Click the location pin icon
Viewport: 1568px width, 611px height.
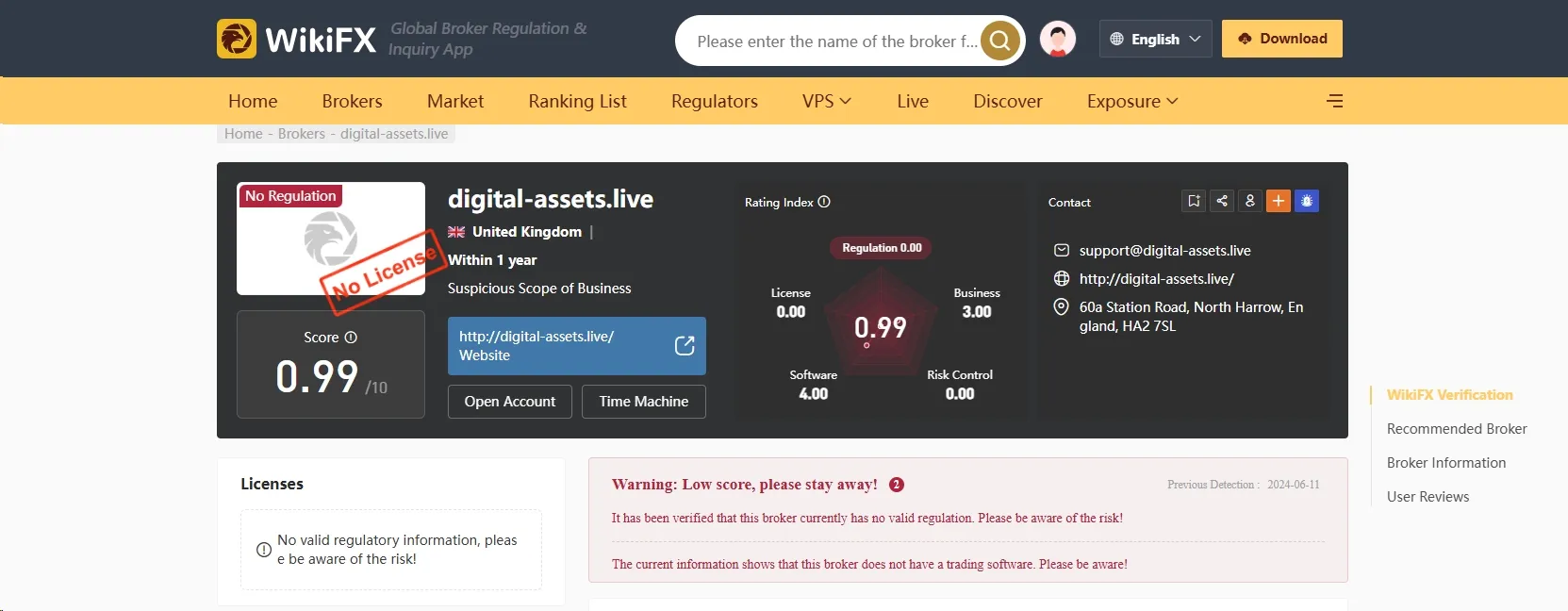coord(1062,307)
